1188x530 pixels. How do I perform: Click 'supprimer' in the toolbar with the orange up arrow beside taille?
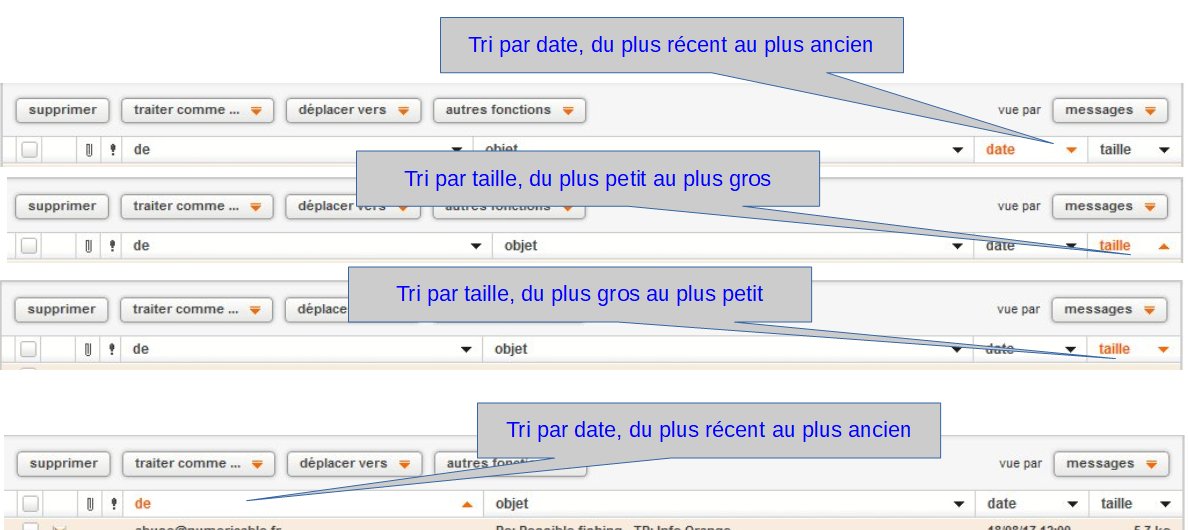62,207
